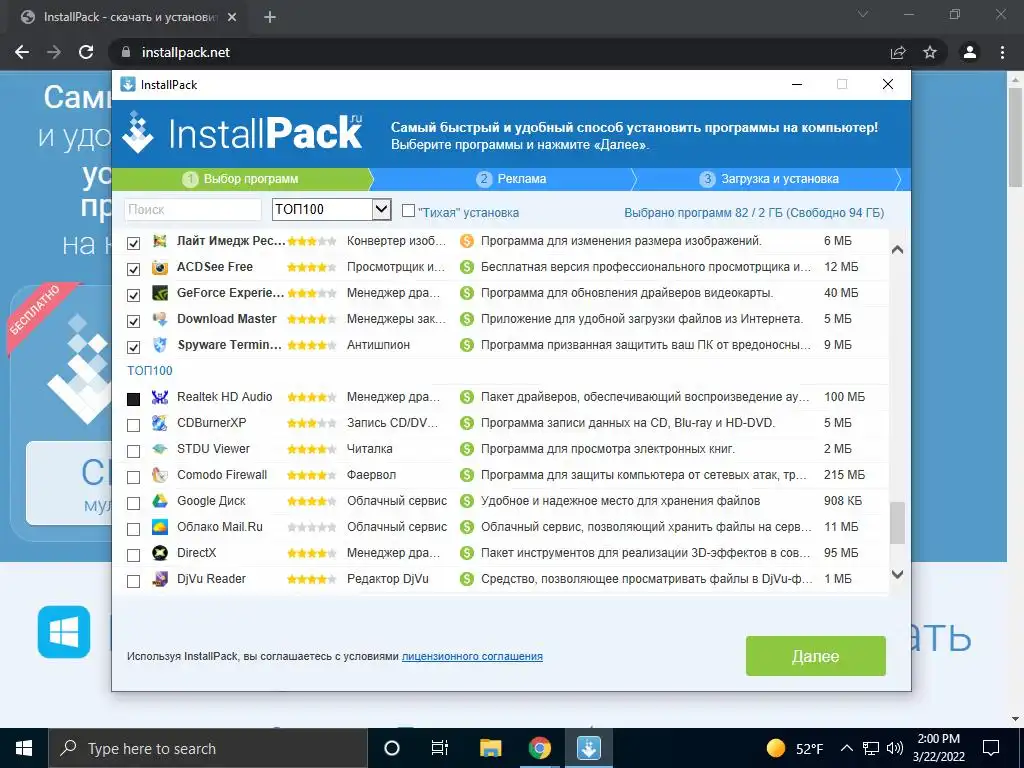This screenshot has width=1024, height=768.
Task: Uncheck the ACDSee Free checkbox
Action: click(x=133, y=269)
